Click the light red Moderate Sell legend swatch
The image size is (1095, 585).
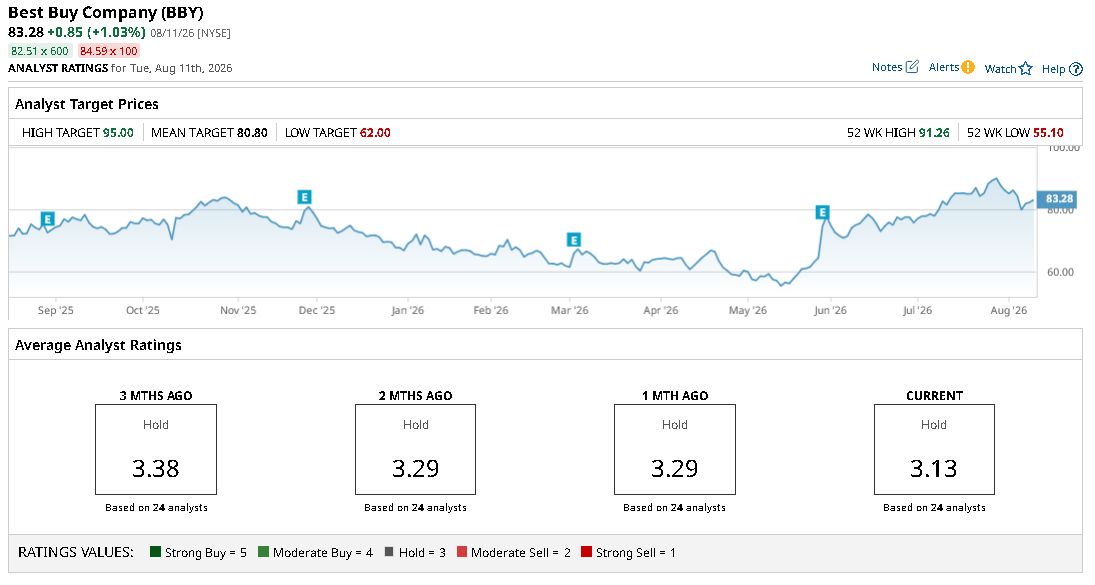click(462, 551)
